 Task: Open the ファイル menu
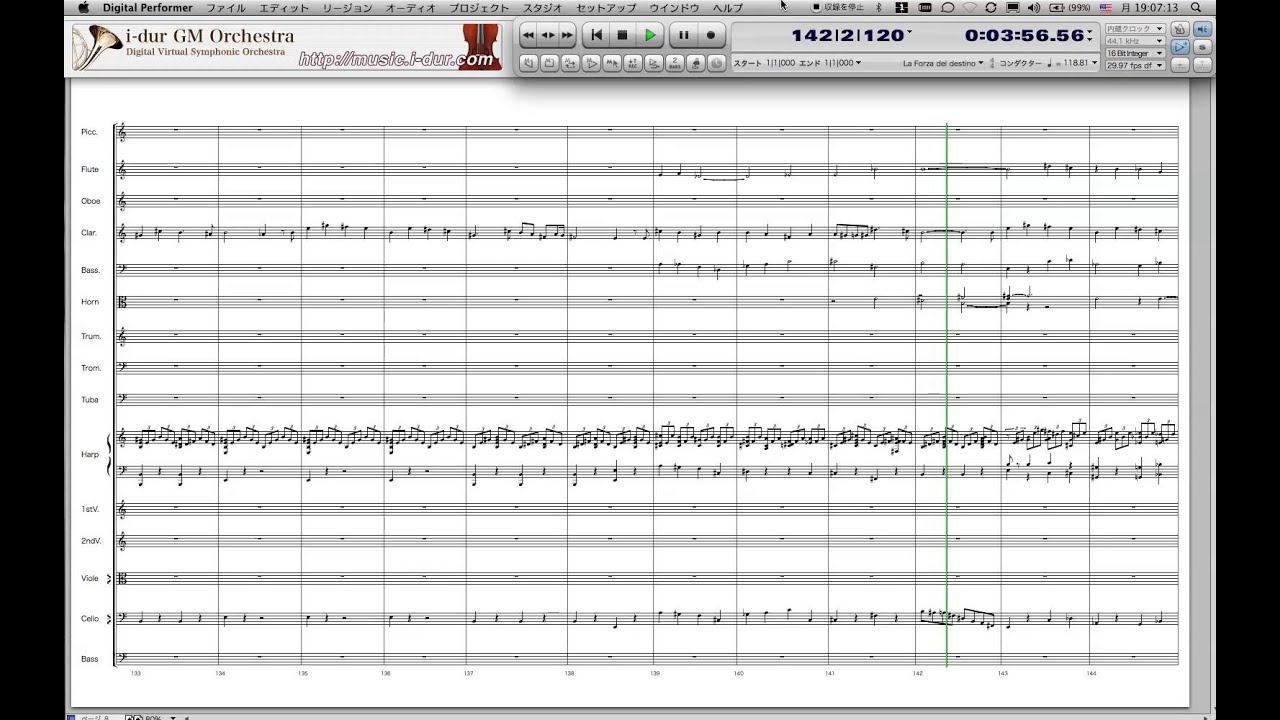point(226,8)
